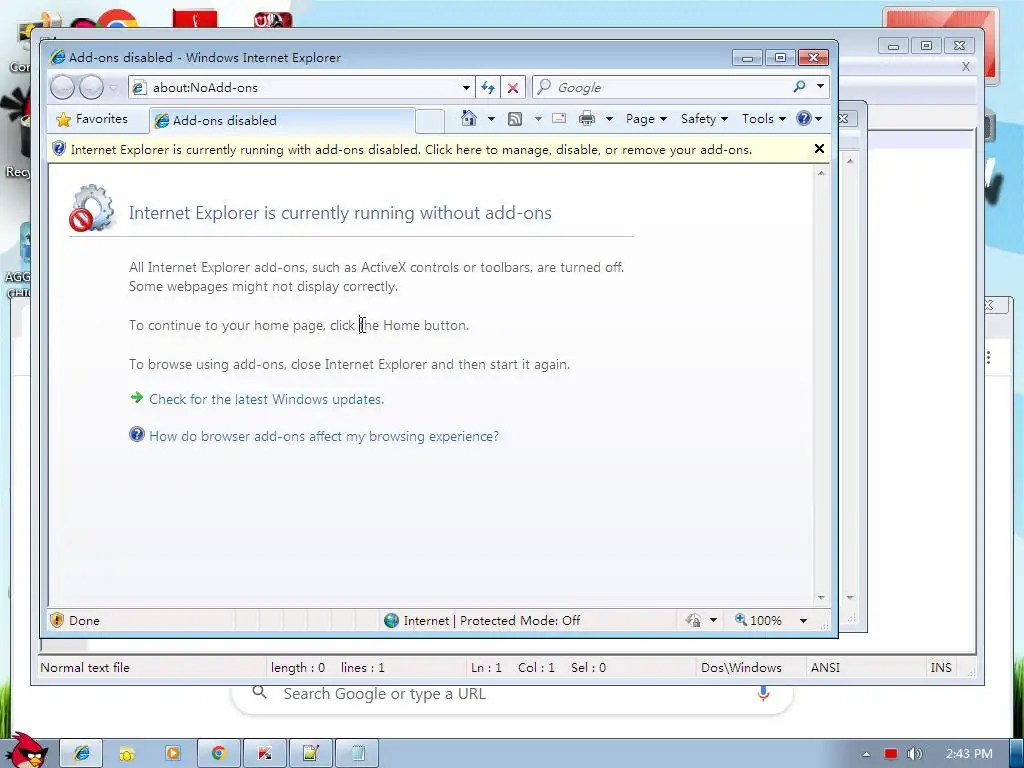Open the Tools menu
This screenshot has height=768, width=1024.
tap(763, 119)
